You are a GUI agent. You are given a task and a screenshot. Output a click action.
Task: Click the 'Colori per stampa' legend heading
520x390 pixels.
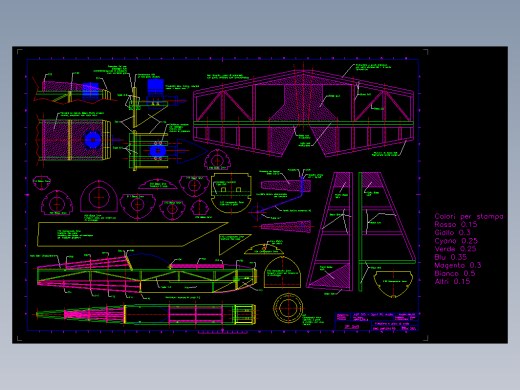(x=469, y=217)
